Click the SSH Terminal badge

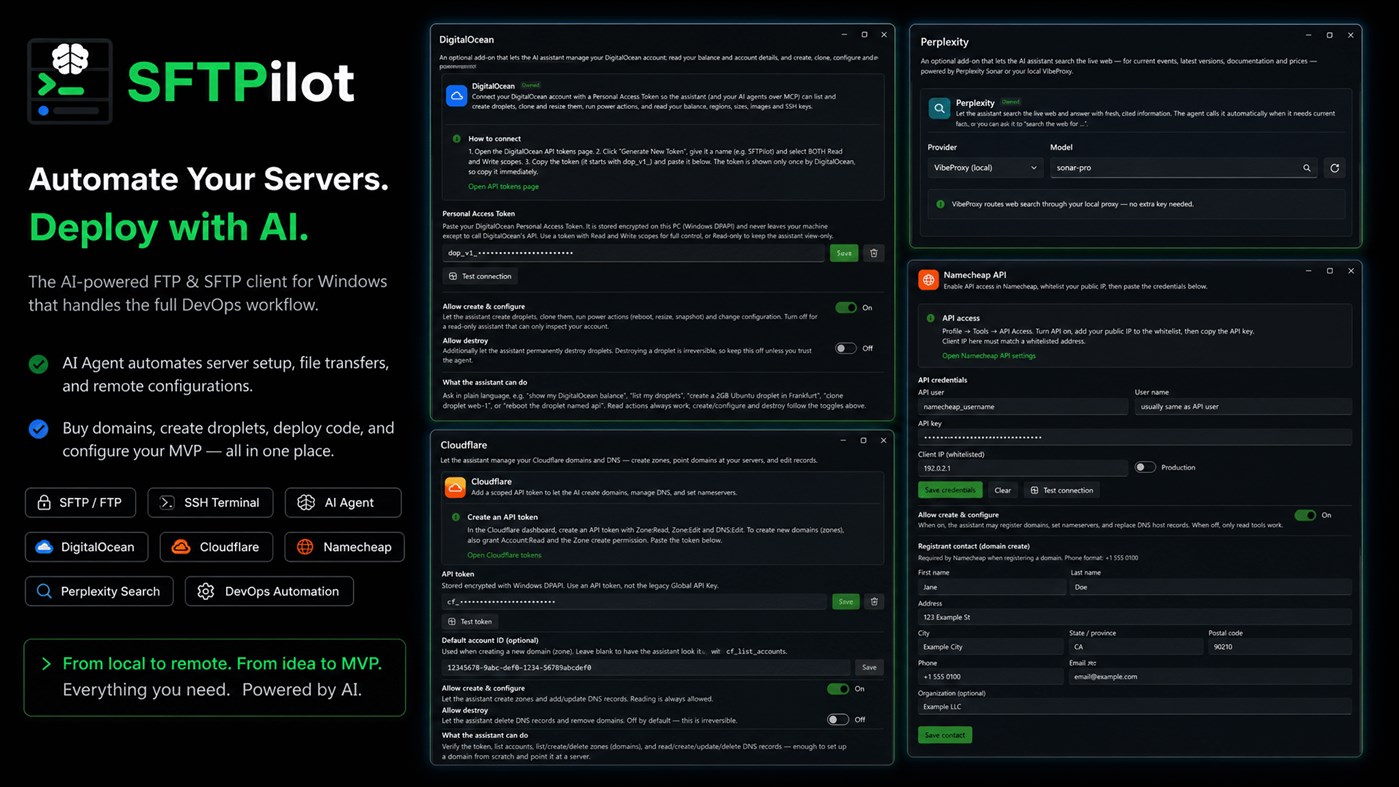[210, 502]
